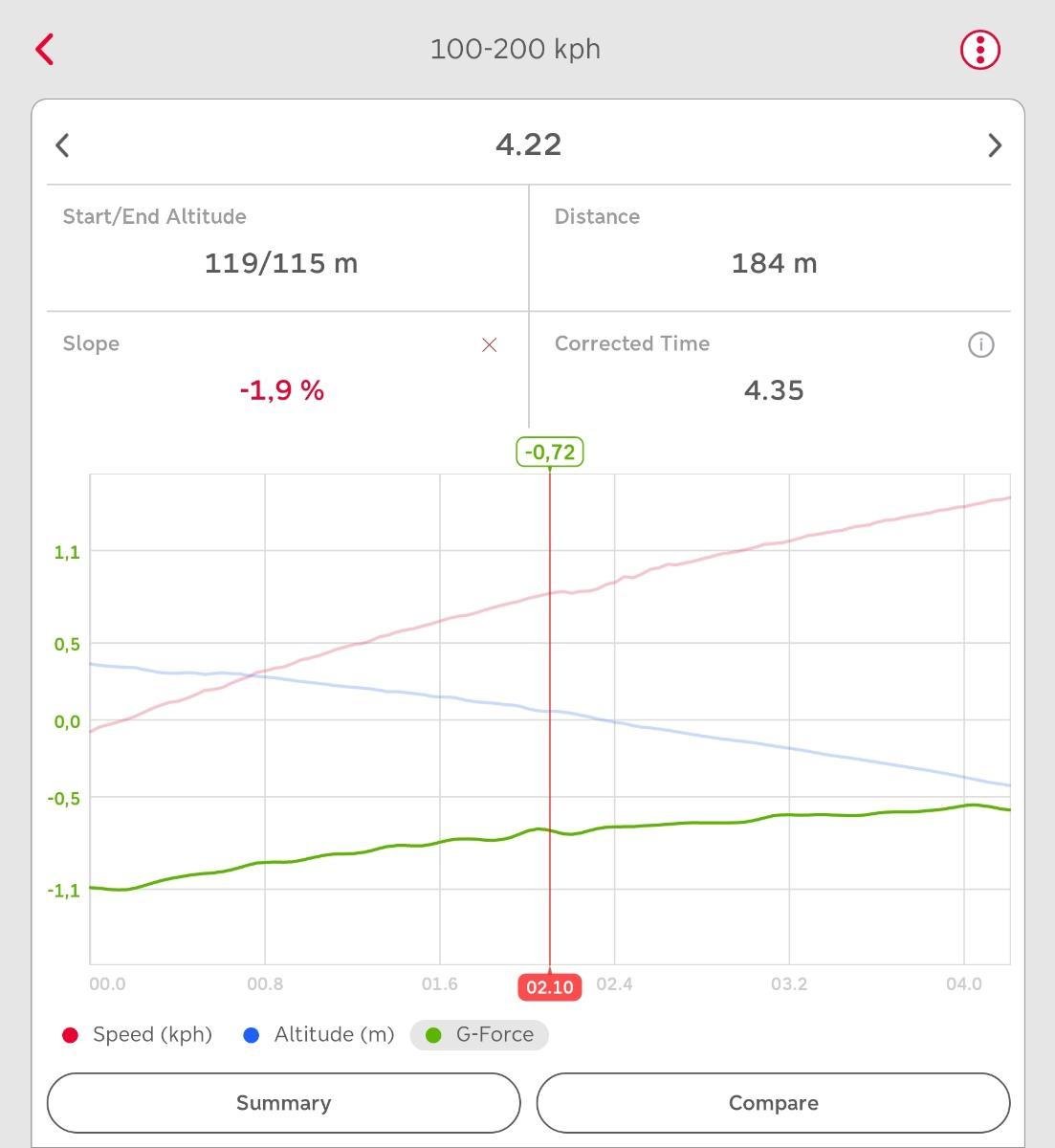Tap the -1,9 % slope value
This screenshot has height=1148, width=1055.
[281, 390]
